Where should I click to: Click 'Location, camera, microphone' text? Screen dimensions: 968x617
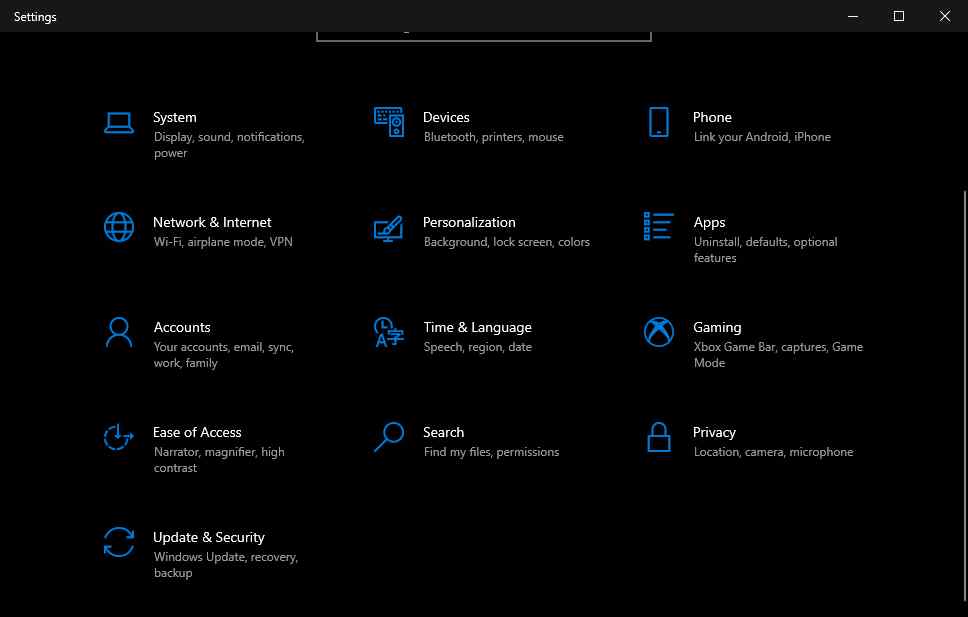pos(773,452)
